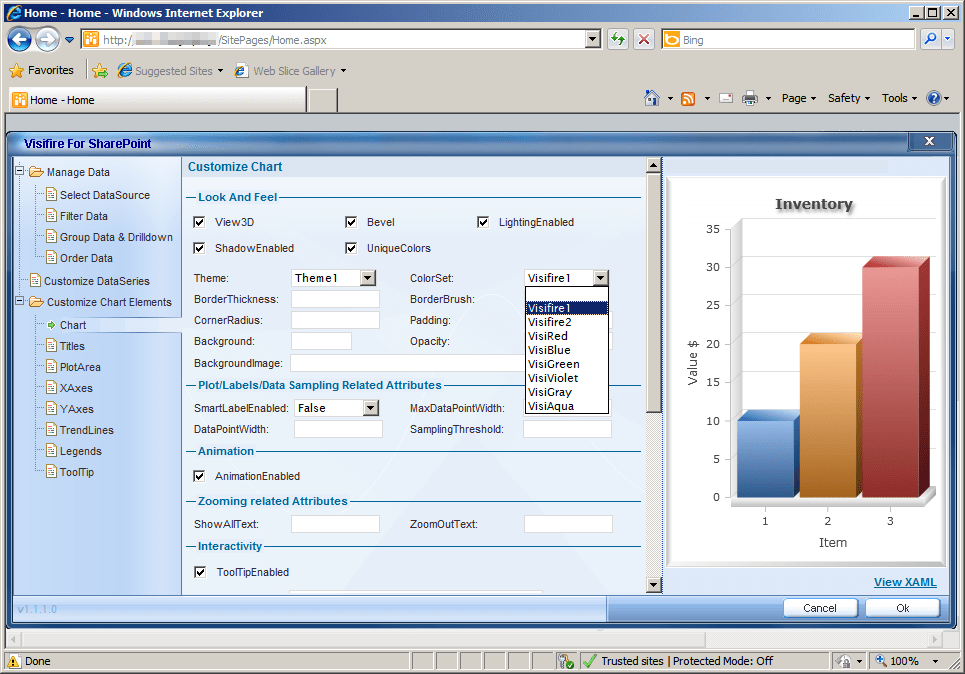This screenshot has height=674, width=965.
Task: Open the Tools menu
Action: click(897, 97)
